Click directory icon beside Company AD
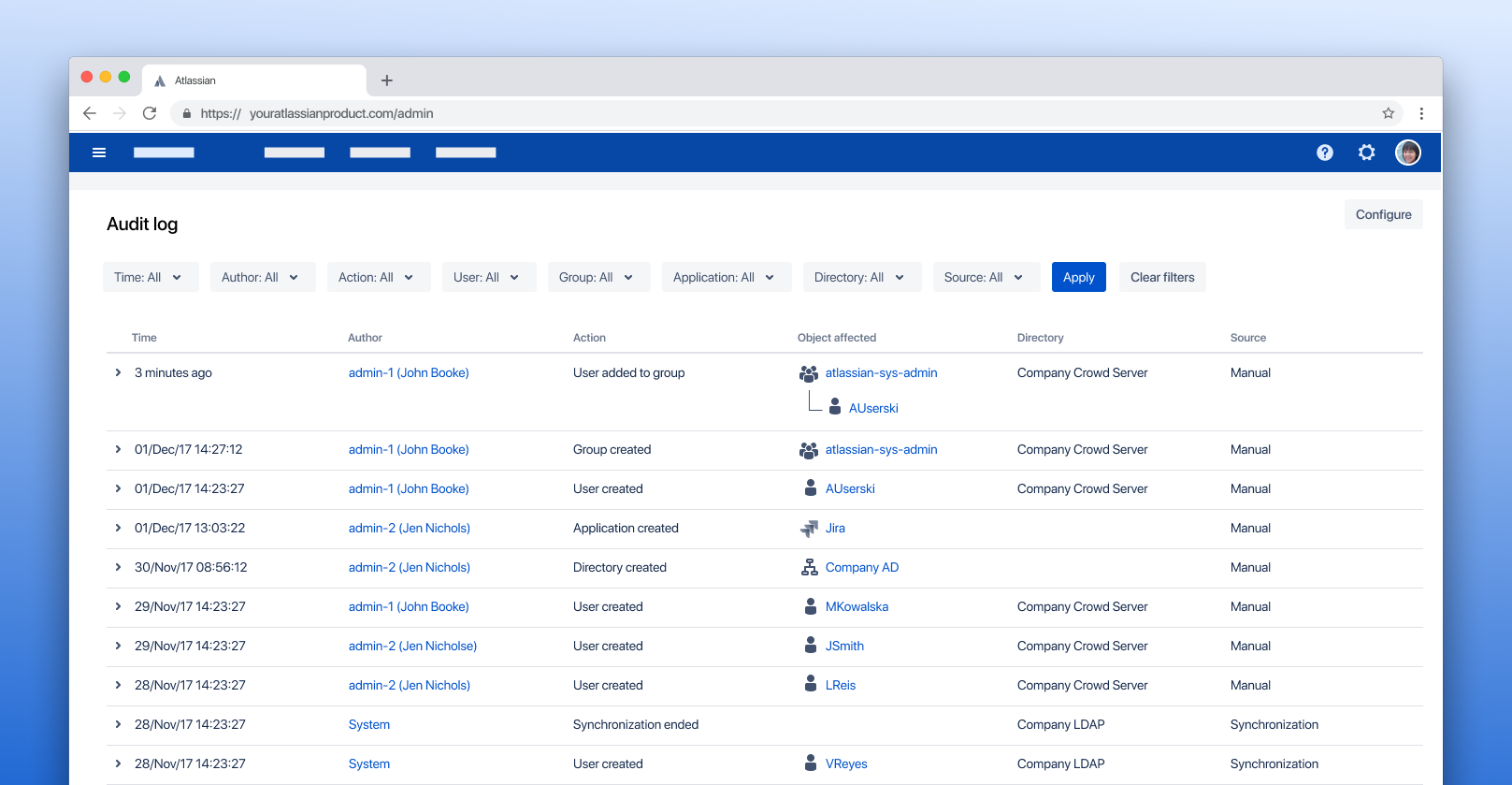This screenshot has width=1512, height=785. 810,567
